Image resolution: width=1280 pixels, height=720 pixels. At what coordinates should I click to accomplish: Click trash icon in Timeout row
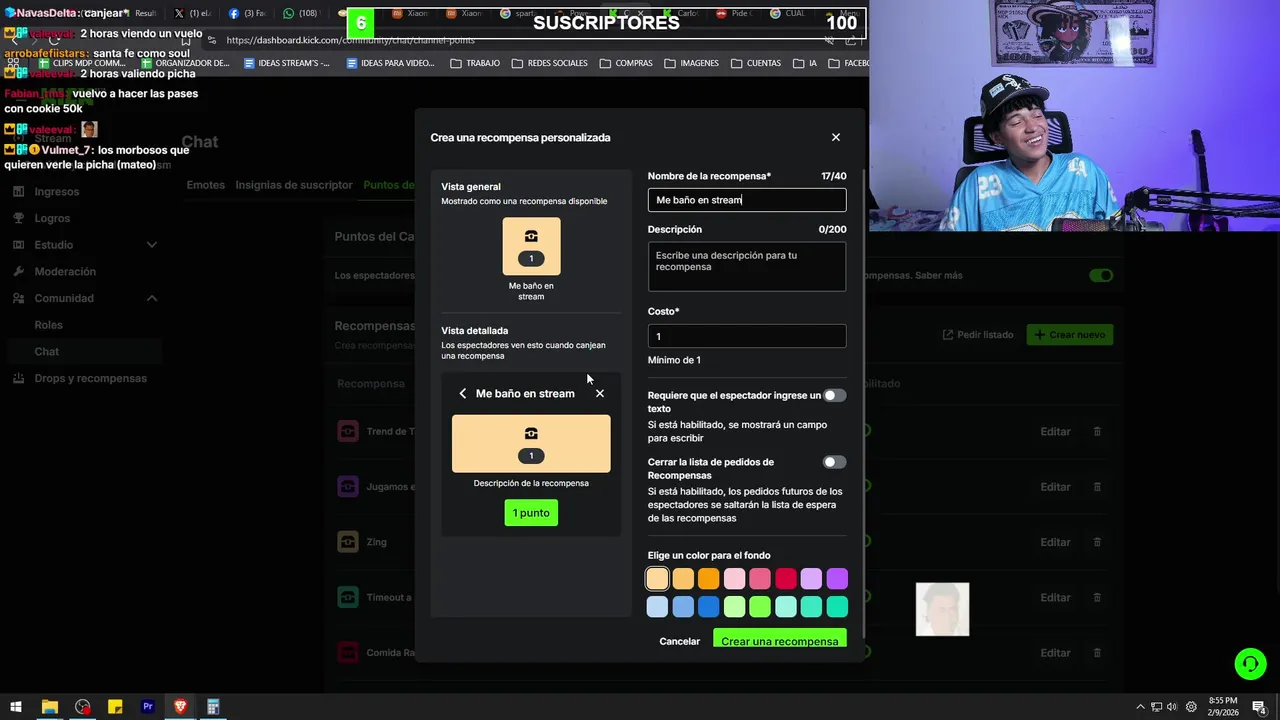(x=1097, y=597)
